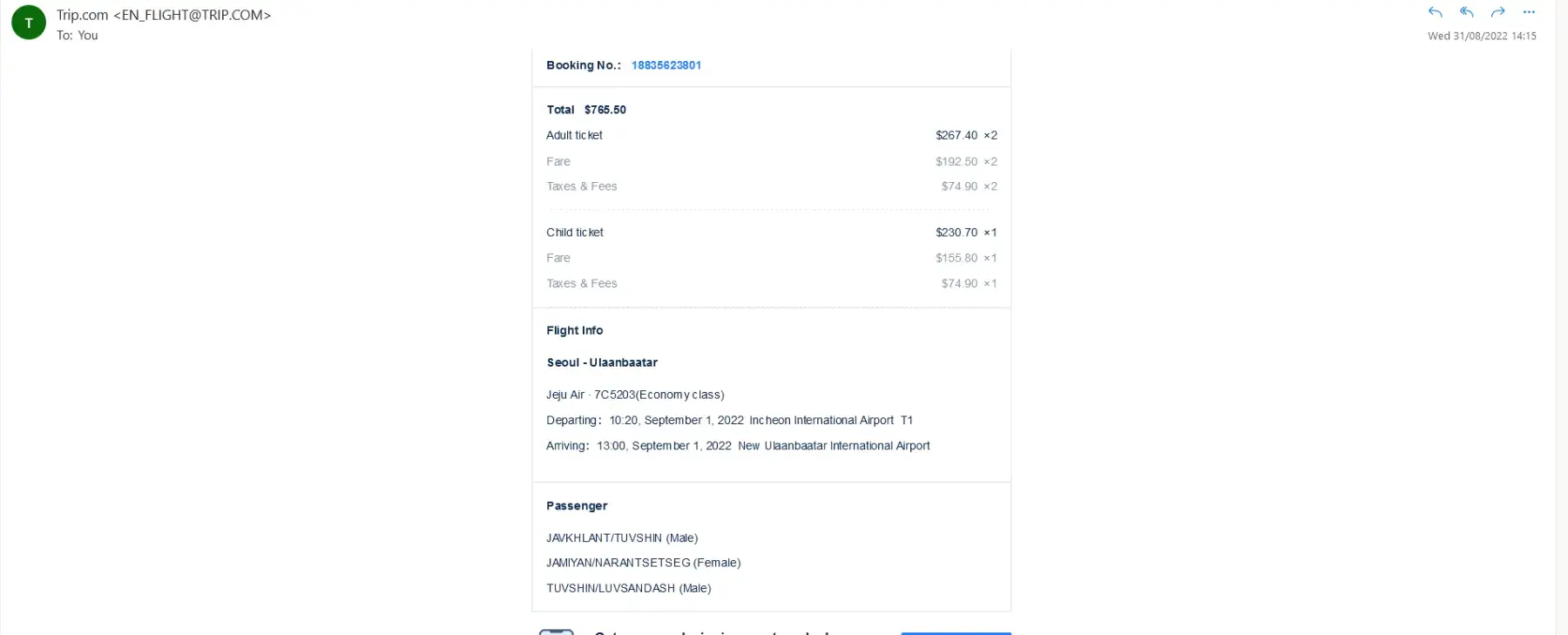The image size is (1568, 635).
Task: Click the "You" recipient name
Action: pos(88,36)
